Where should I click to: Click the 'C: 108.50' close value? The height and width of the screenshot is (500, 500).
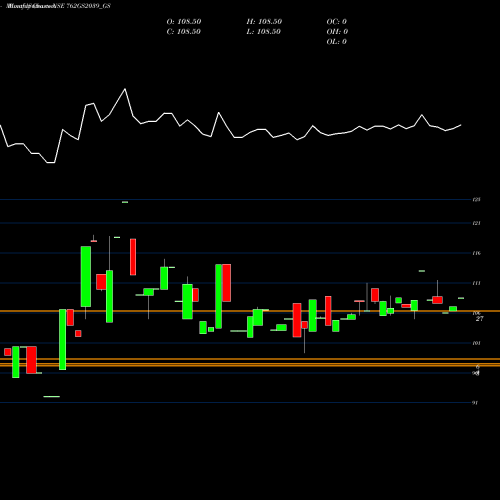pyautogui.click(x=184, y=32)
